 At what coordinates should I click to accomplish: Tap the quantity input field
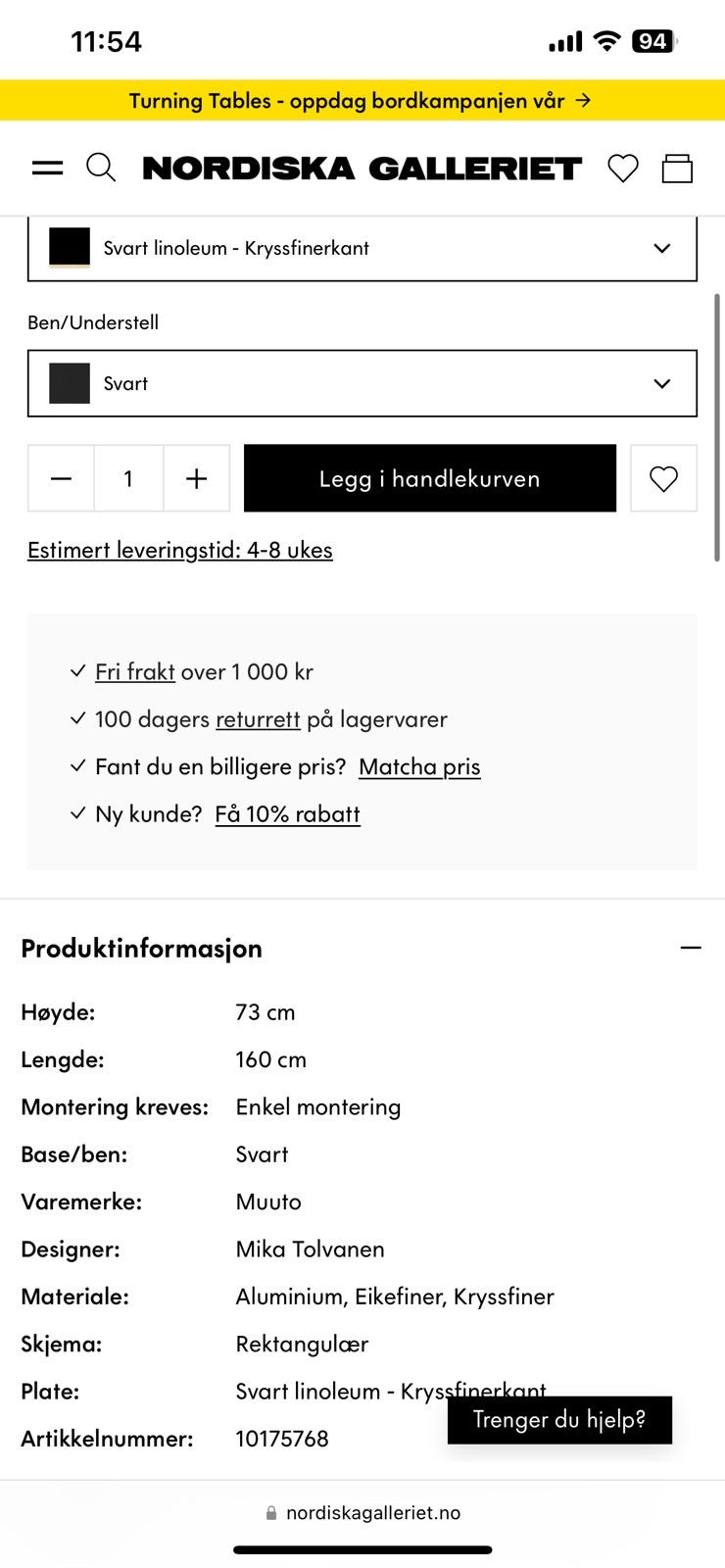[x=128, y=478]
